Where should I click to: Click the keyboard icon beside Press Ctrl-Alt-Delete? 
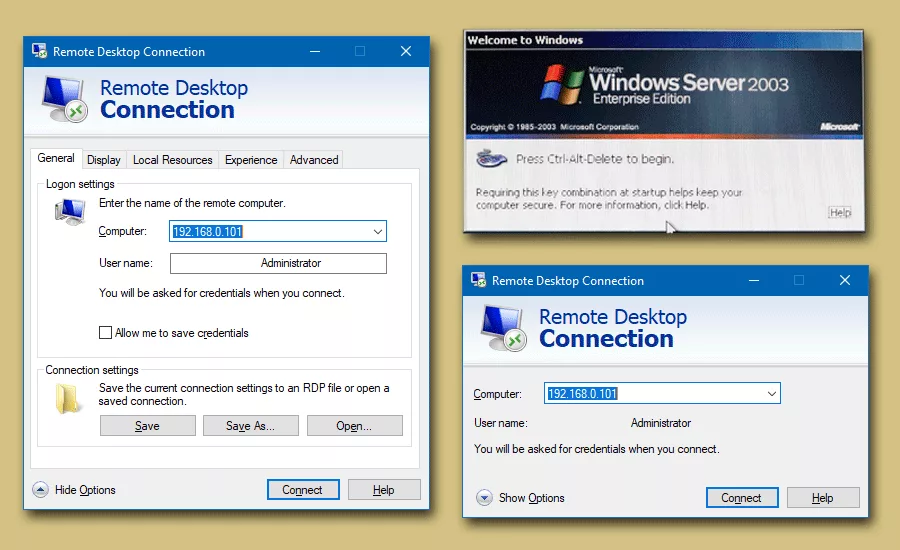pos(490,158)
